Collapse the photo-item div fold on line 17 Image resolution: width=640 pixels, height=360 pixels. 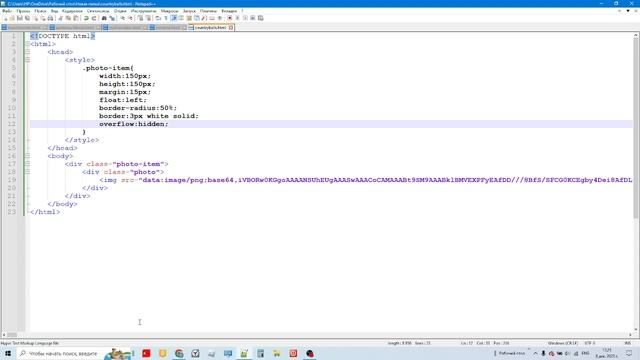(28, 164)
